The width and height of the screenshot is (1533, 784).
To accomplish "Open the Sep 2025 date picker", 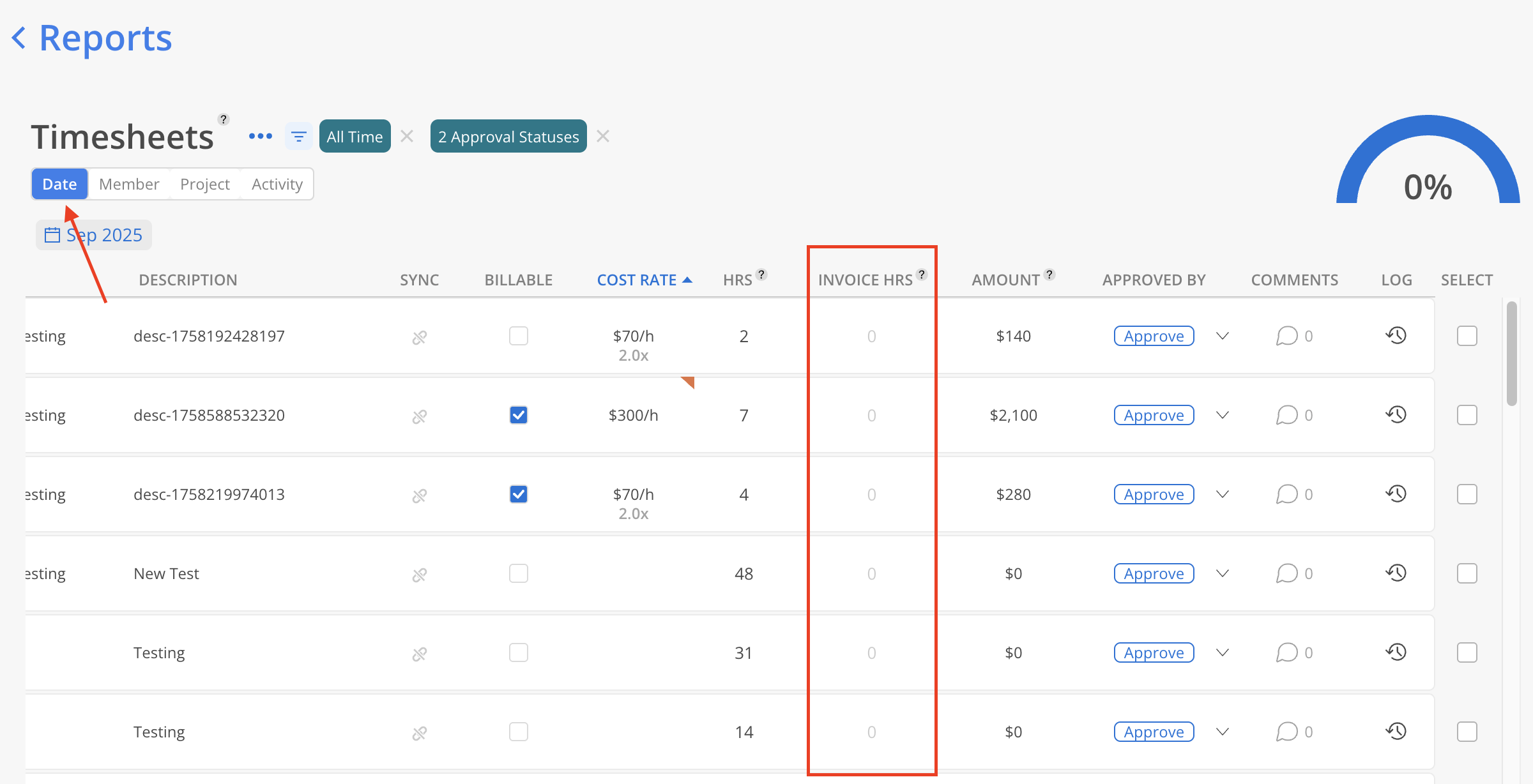I will 94,235.
